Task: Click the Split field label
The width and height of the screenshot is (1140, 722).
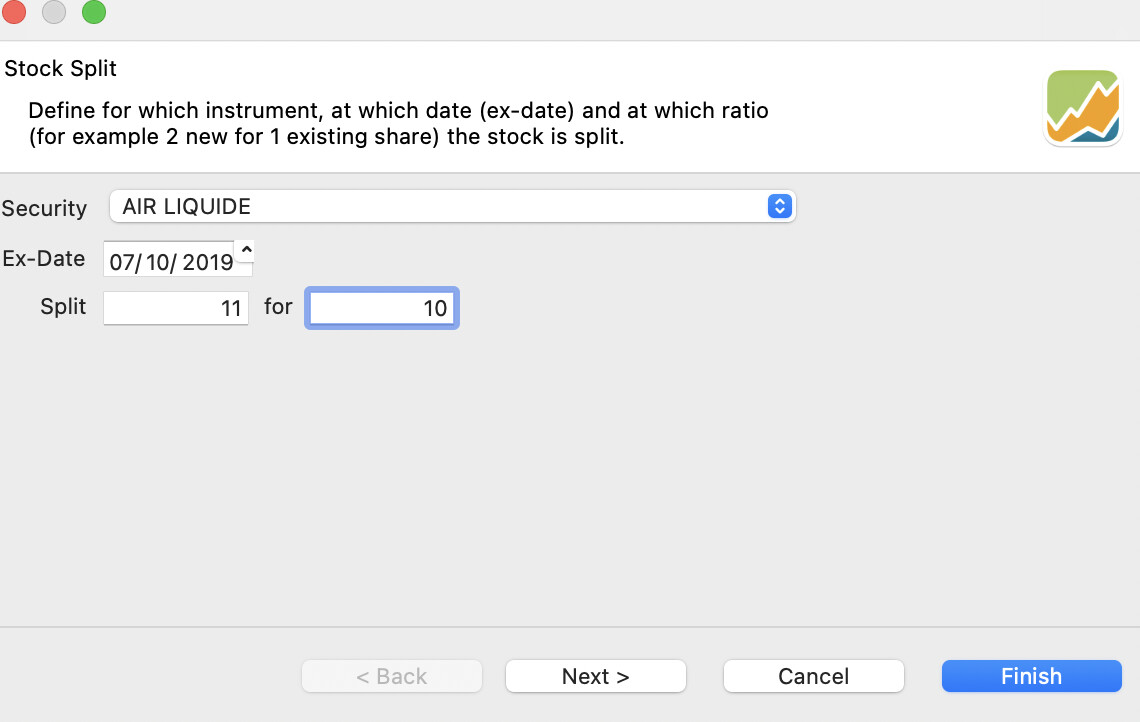Action: coord(64,307)
